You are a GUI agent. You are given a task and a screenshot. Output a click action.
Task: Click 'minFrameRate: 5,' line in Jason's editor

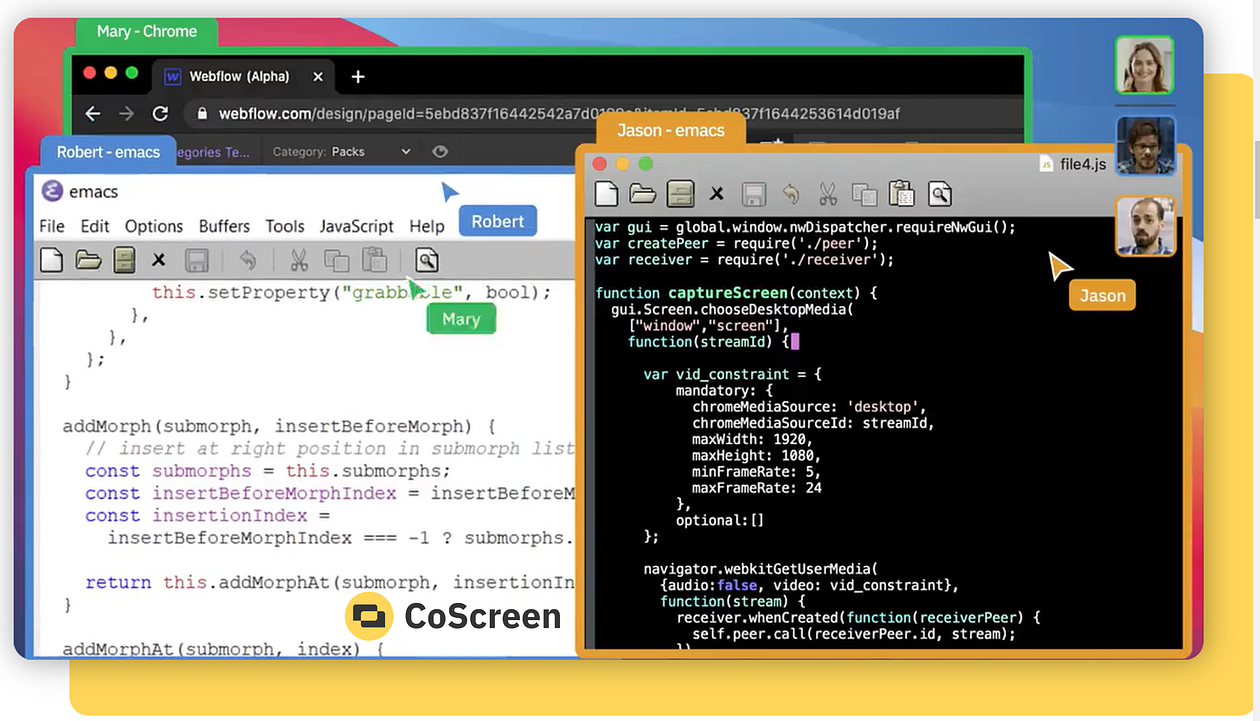(x=756, y=471)
